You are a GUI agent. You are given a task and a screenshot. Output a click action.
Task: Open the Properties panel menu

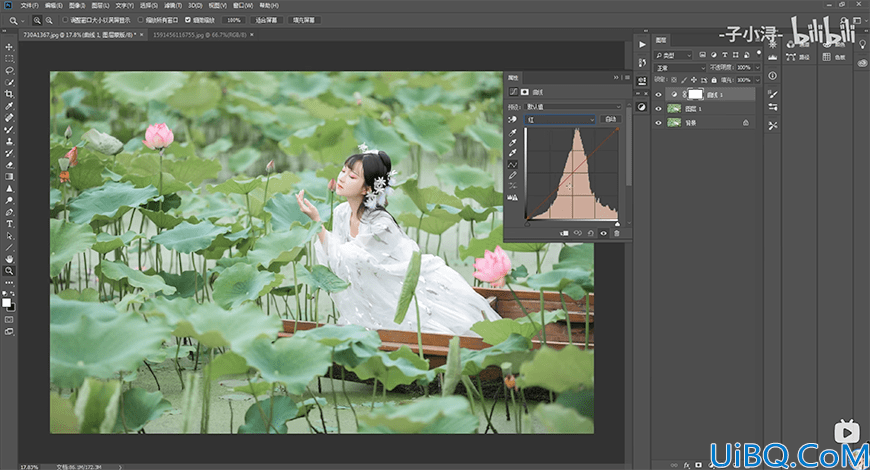tap(627, 78)
